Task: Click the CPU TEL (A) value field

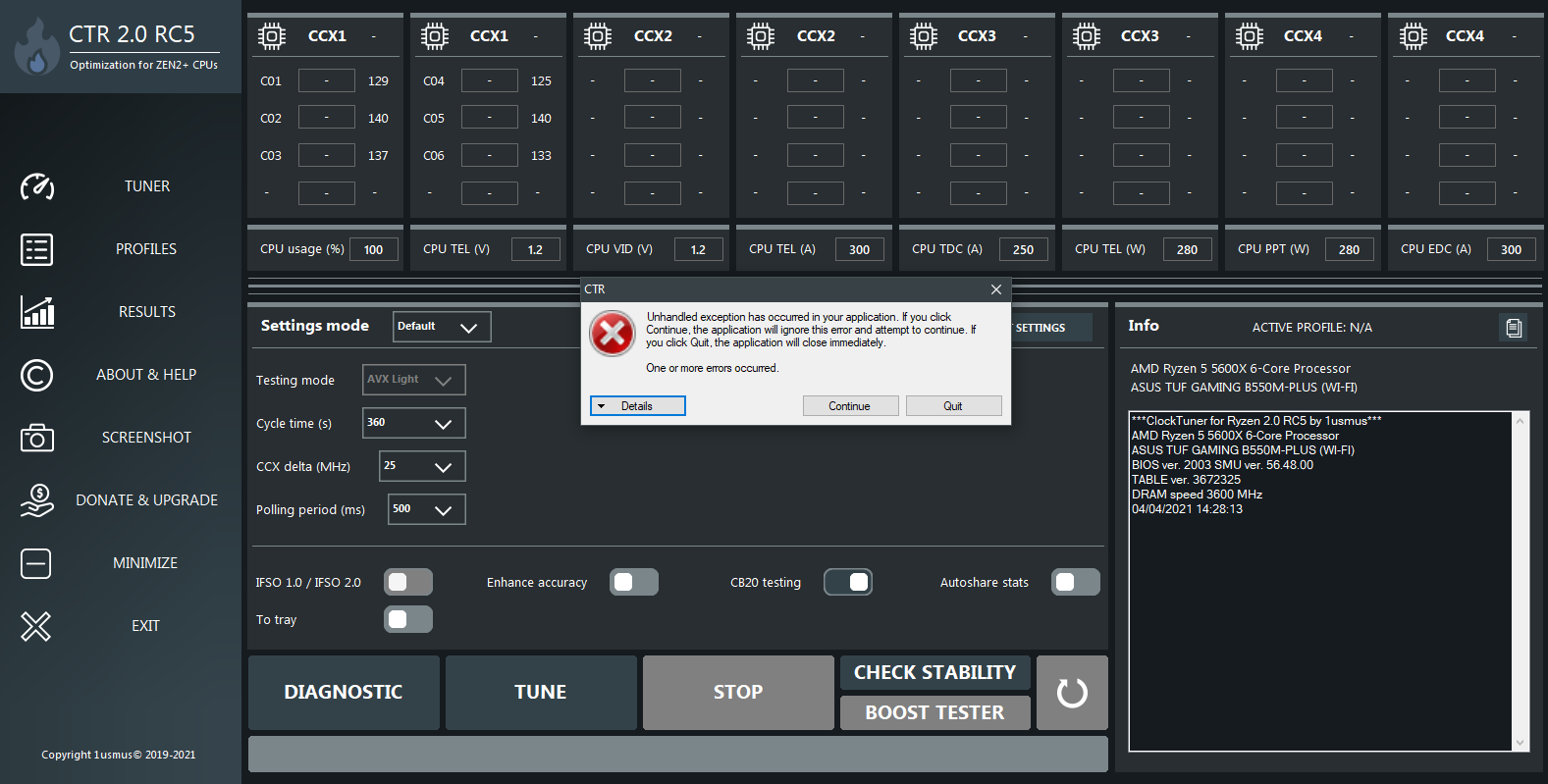Action: (x=860, y=250)
